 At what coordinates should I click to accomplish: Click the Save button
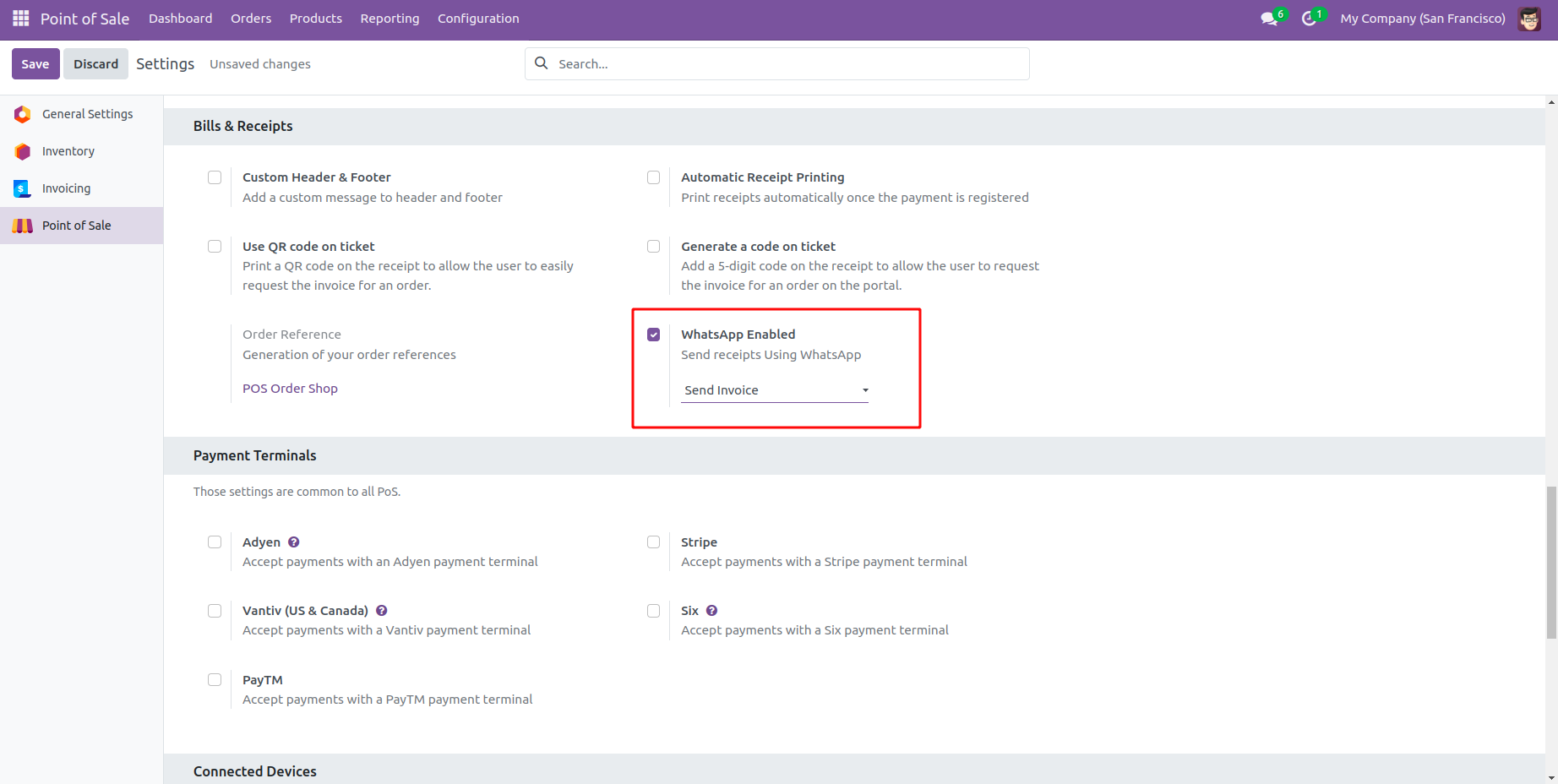pos(35,64)
